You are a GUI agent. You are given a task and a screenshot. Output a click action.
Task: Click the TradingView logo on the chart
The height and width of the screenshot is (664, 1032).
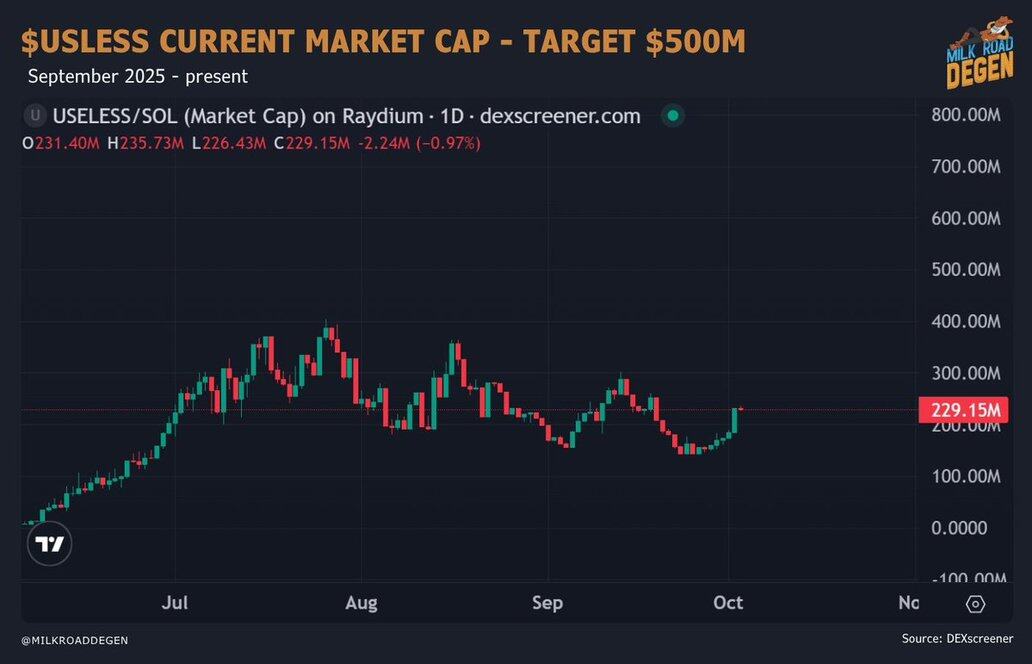click(49, 544)
